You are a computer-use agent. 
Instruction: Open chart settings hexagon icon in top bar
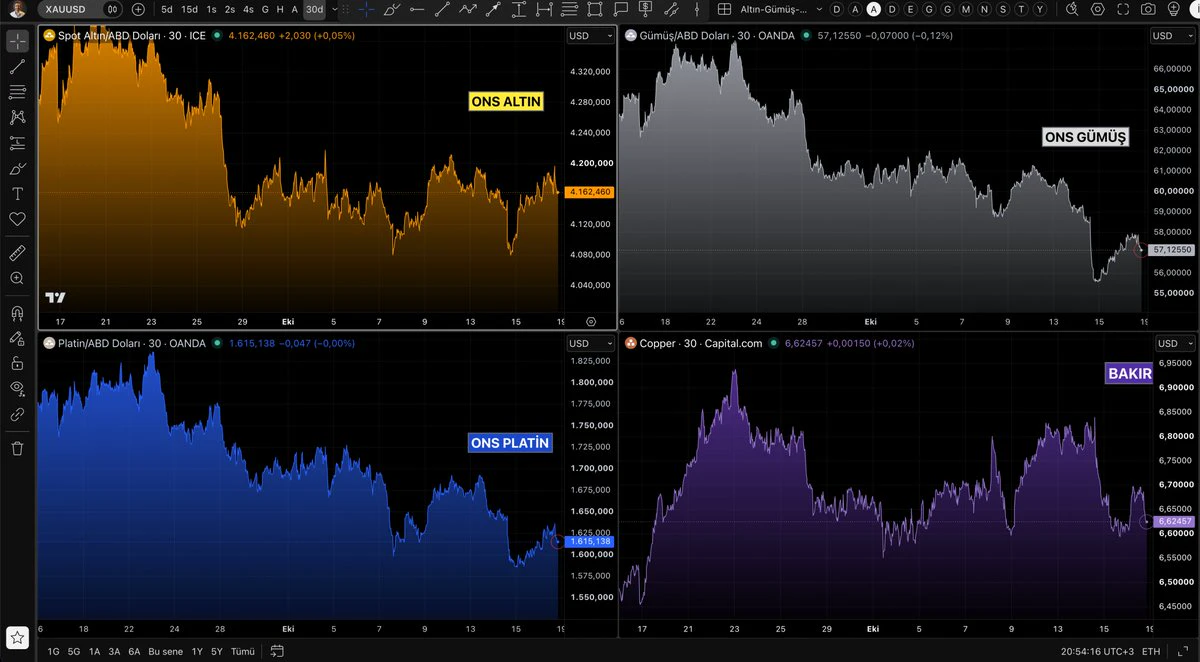point(1097,9)
